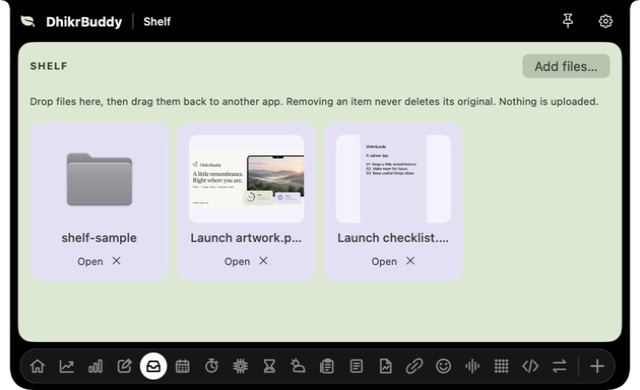Open the swap arrows icon

coord(559,366)
